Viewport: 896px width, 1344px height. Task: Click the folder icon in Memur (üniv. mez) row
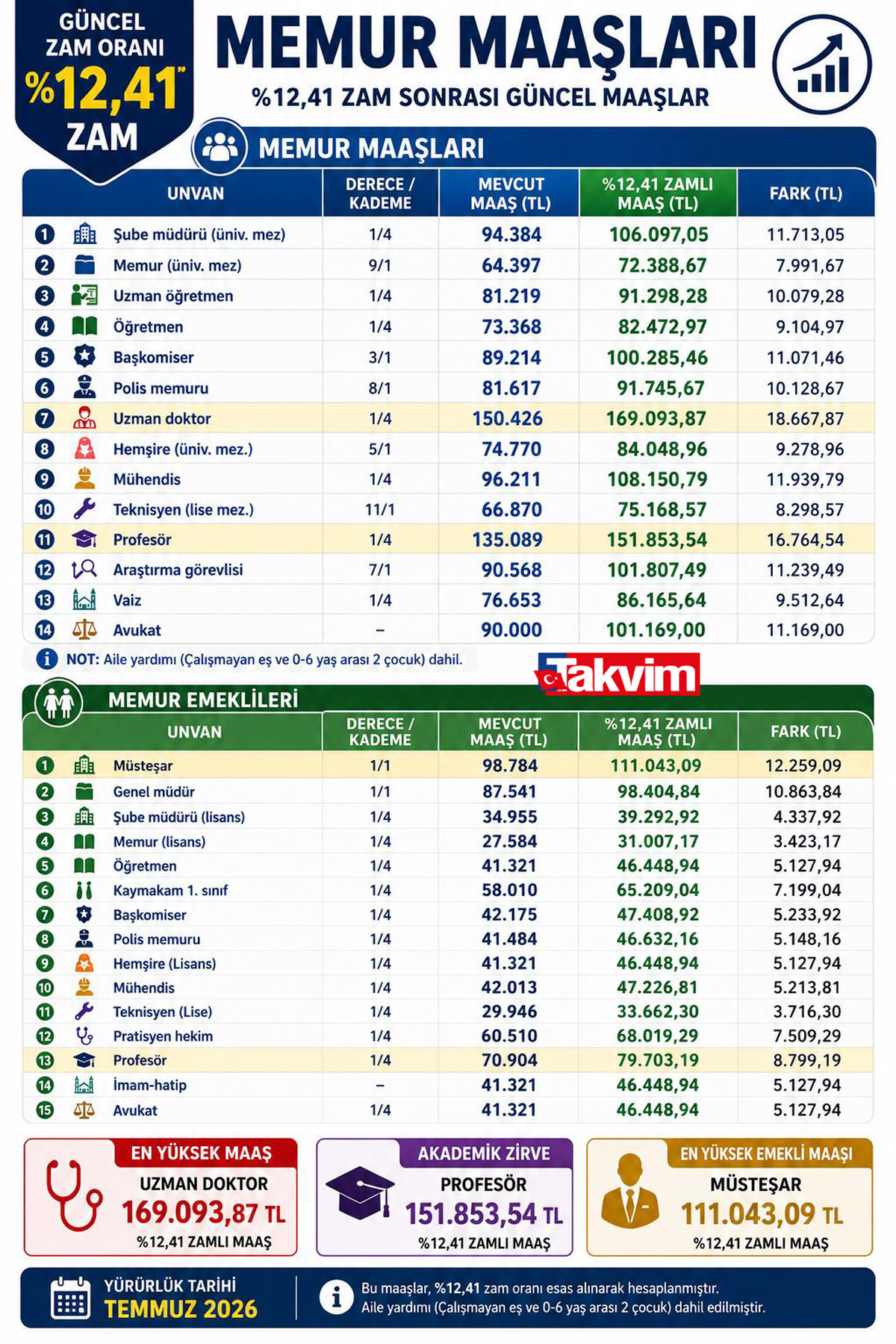click(x=84, y=265)
